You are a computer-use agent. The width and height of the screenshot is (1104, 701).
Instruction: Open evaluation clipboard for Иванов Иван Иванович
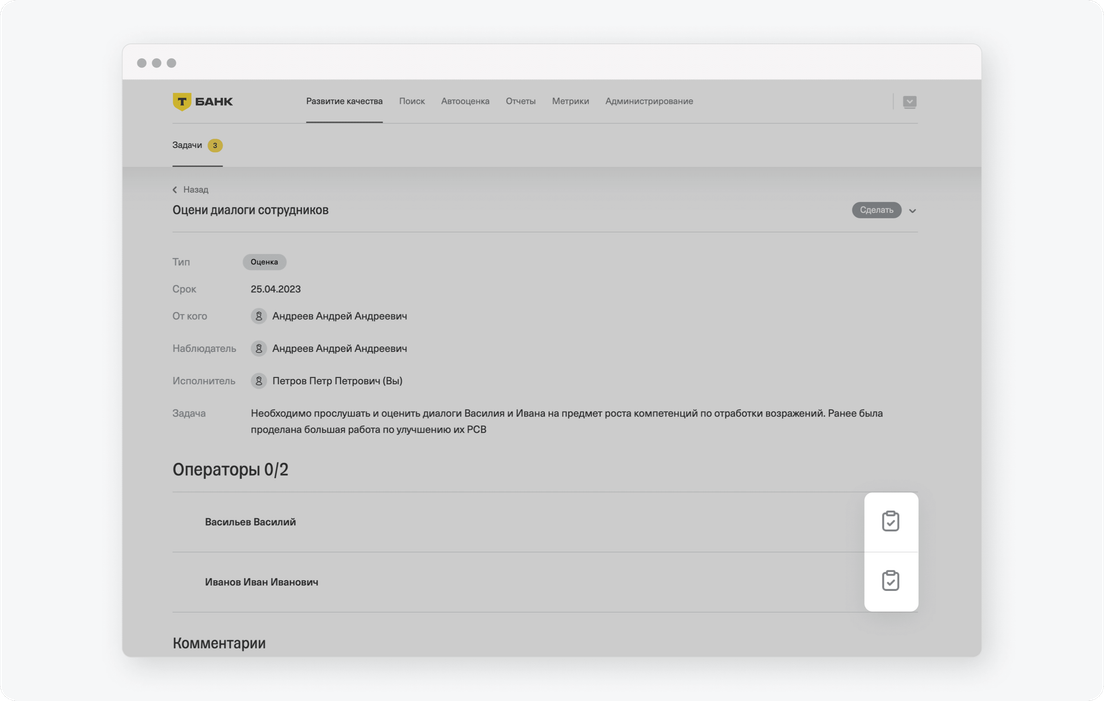[x=890, y=581]
